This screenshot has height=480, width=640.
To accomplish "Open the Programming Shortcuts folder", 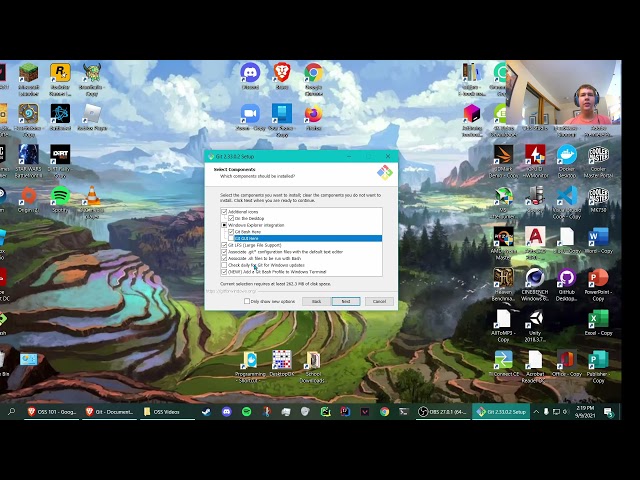I will [x=250, y=367].
